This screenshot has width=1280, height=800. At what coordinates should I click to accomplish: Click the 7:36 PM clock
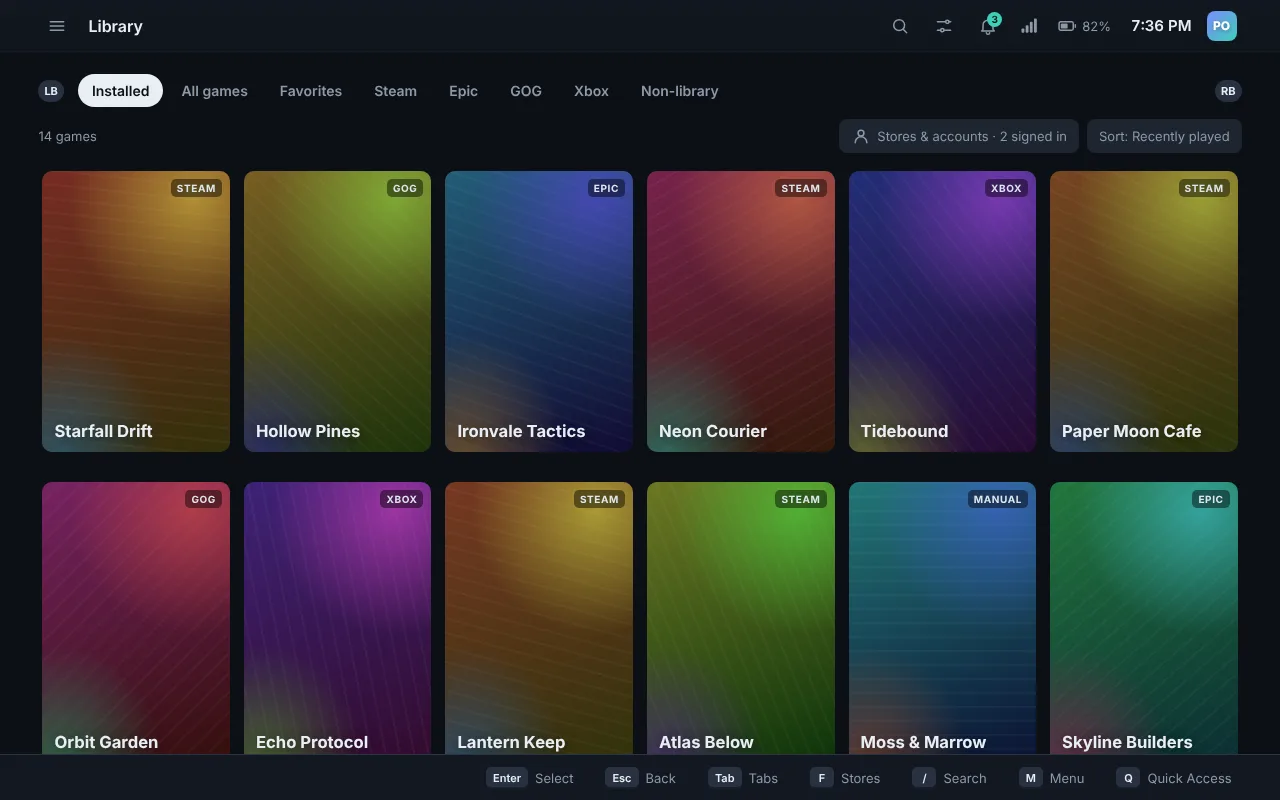[x=1161, y=26]
